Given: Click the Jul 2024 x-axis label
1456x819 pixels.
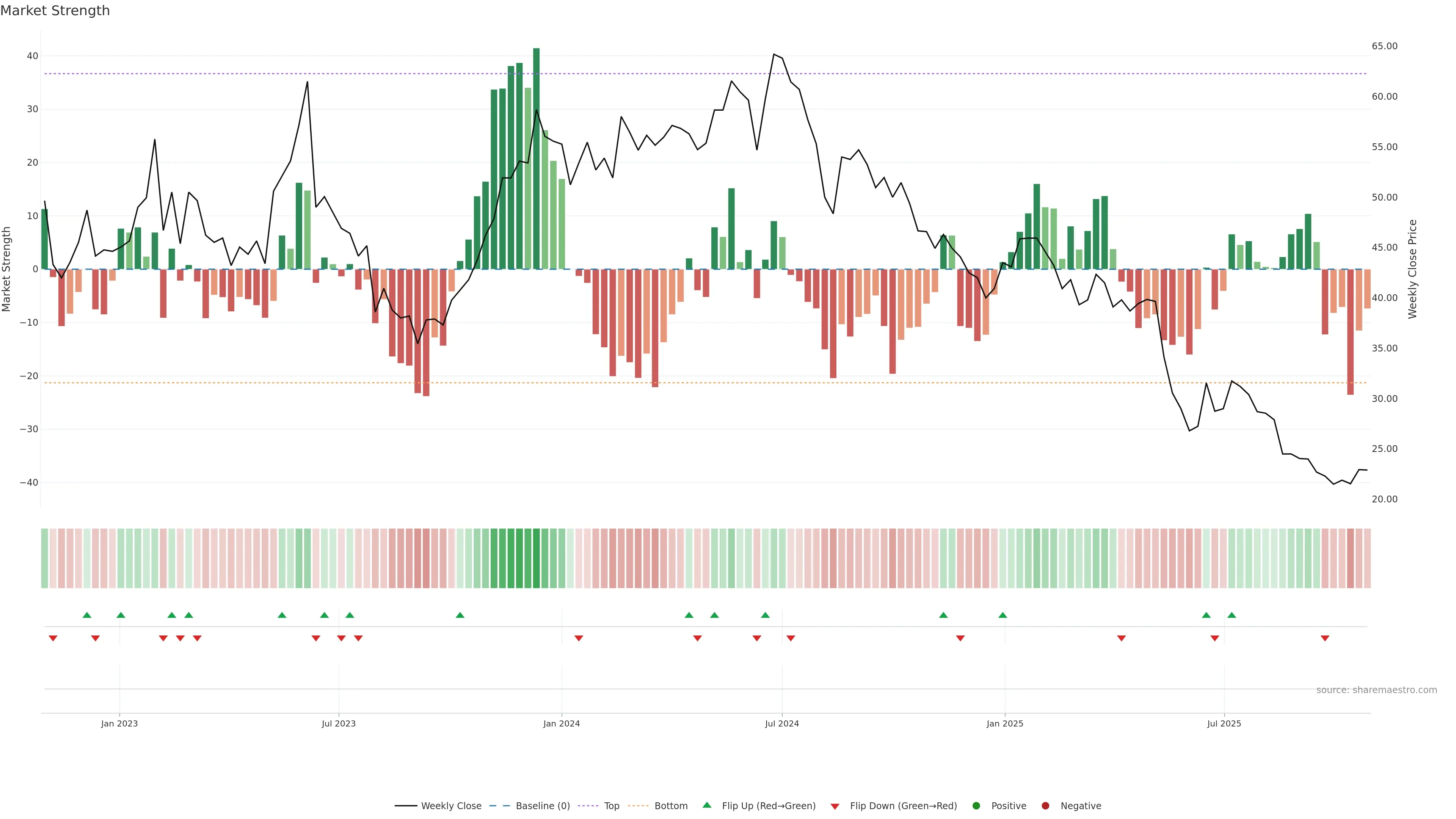Looking at the screenshot, I should (782, 723).
